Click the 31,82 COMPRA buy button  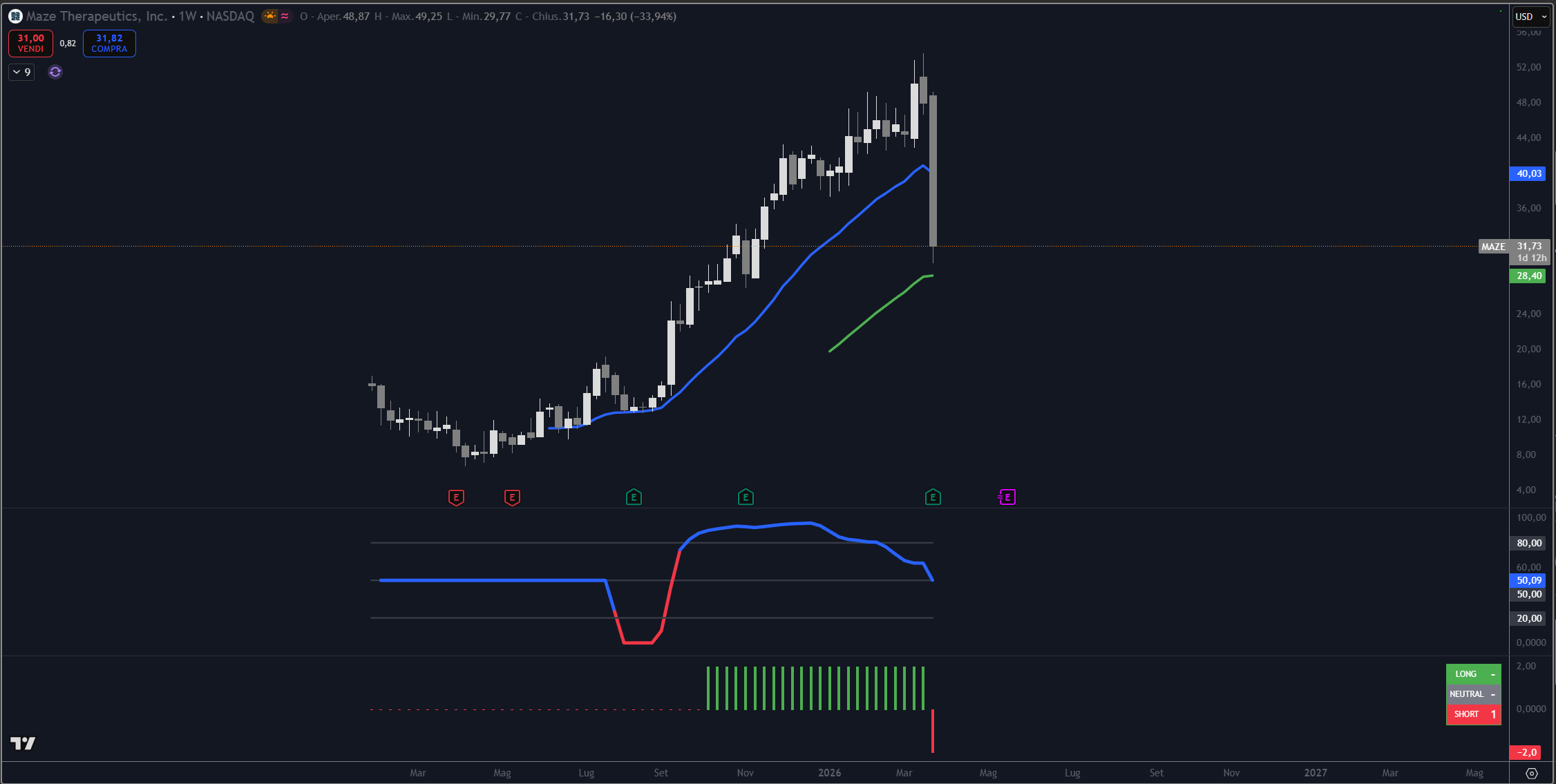pos(109,44)
